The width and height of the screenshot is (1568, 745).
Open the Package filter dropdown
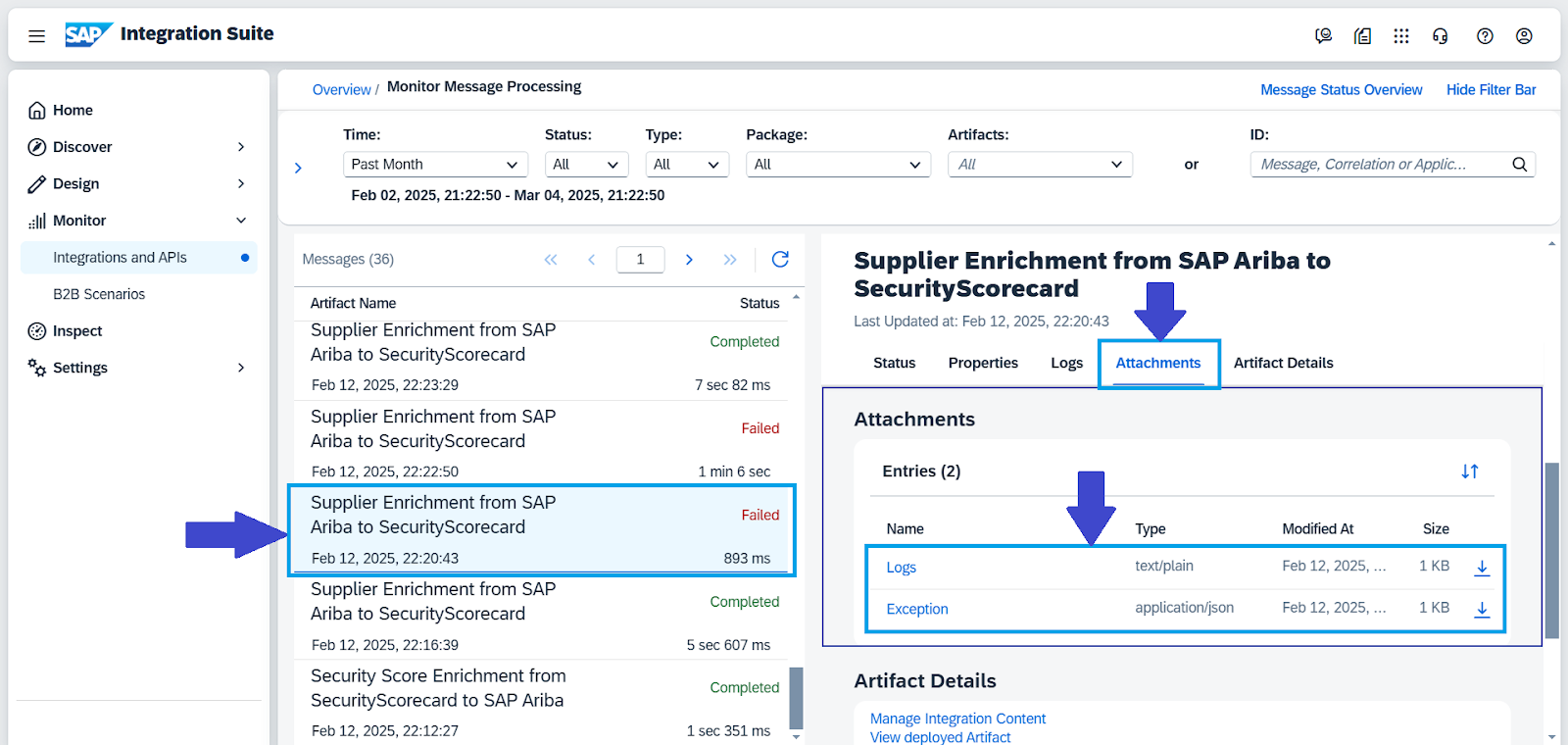[x=839, y=165]
